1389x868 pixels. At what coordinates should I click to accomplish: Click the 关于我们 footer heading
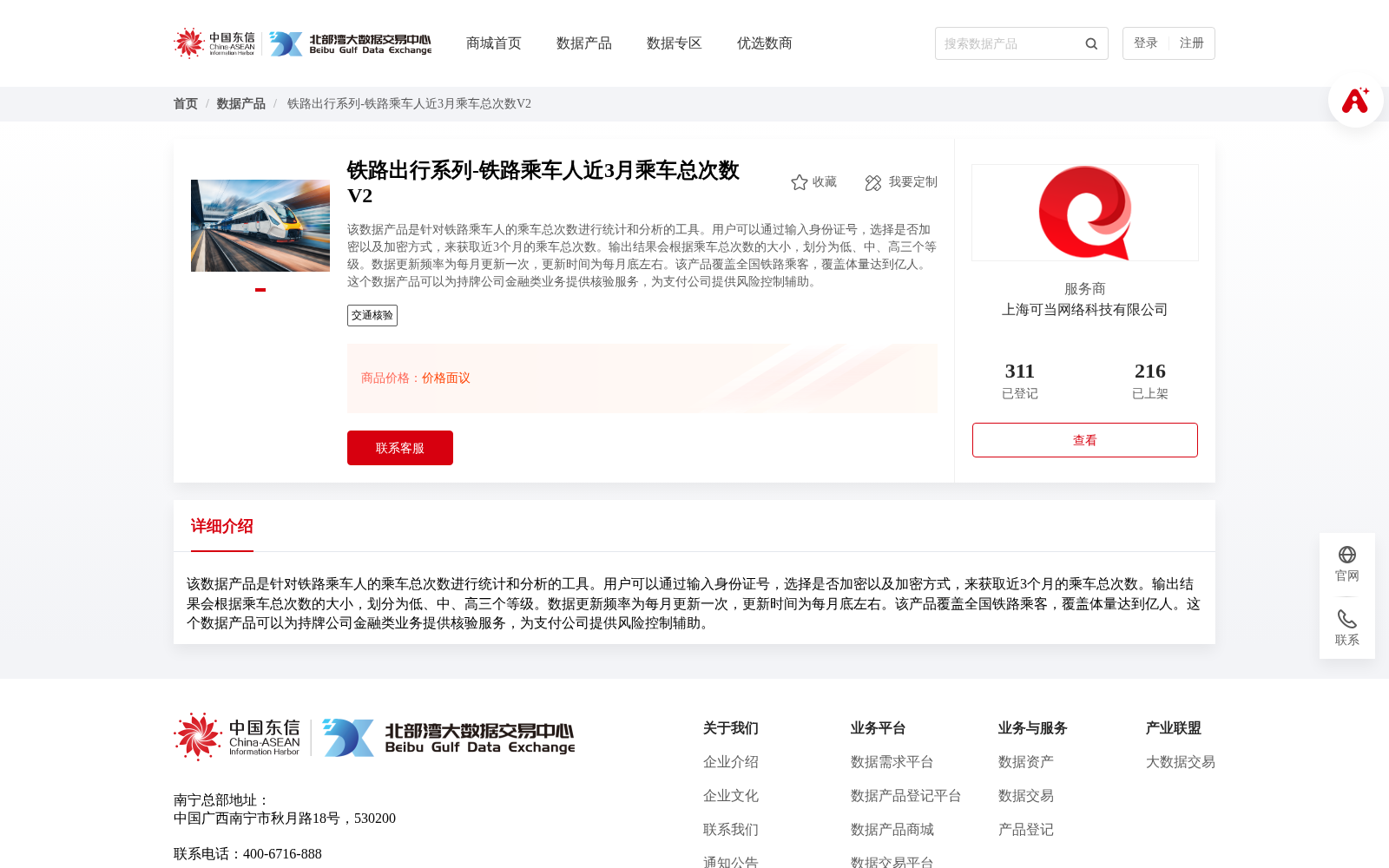click(731, 728)
